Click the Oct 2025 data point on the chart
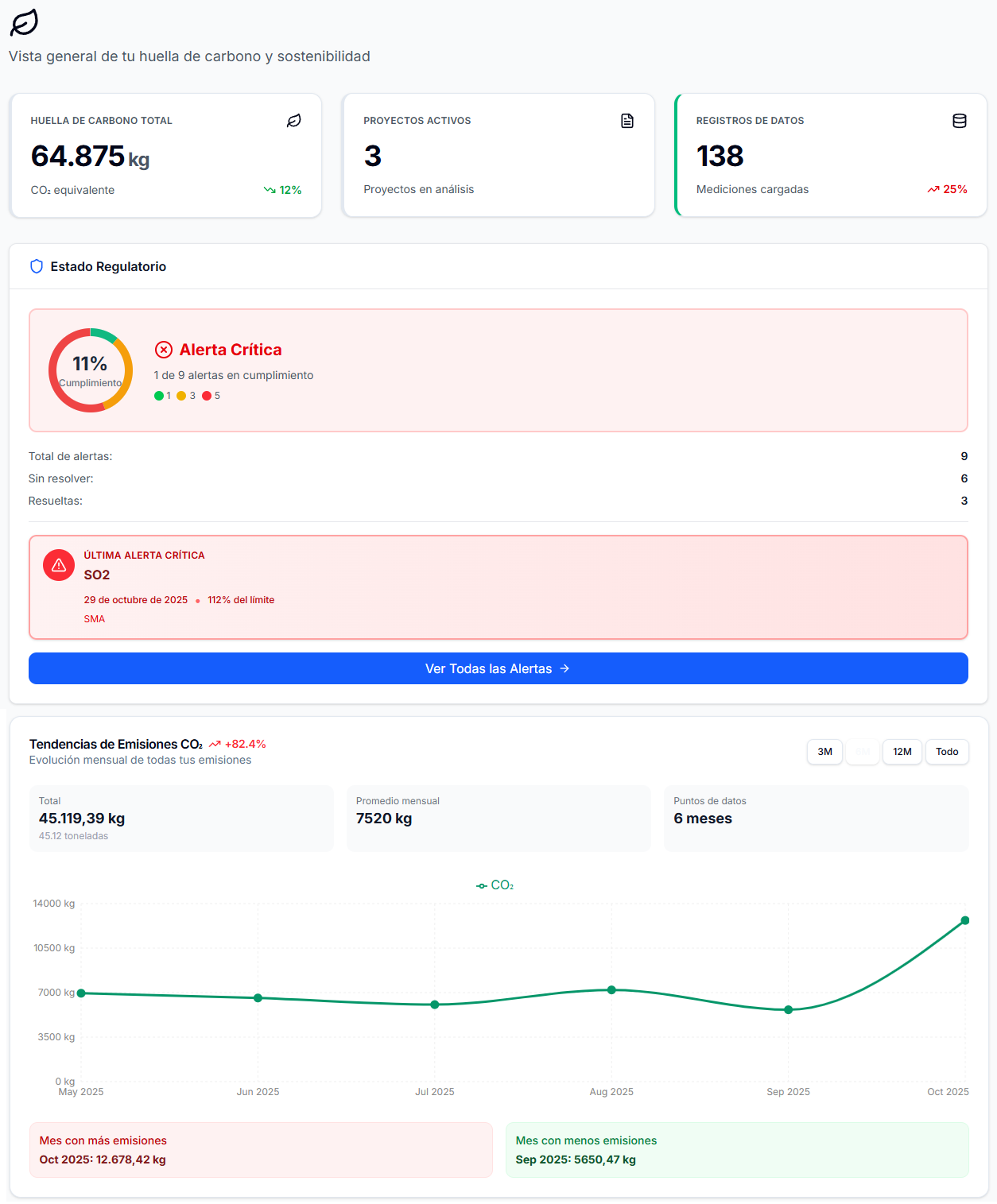This screenshot has width=997, height=1204. (x=964, y=920)
